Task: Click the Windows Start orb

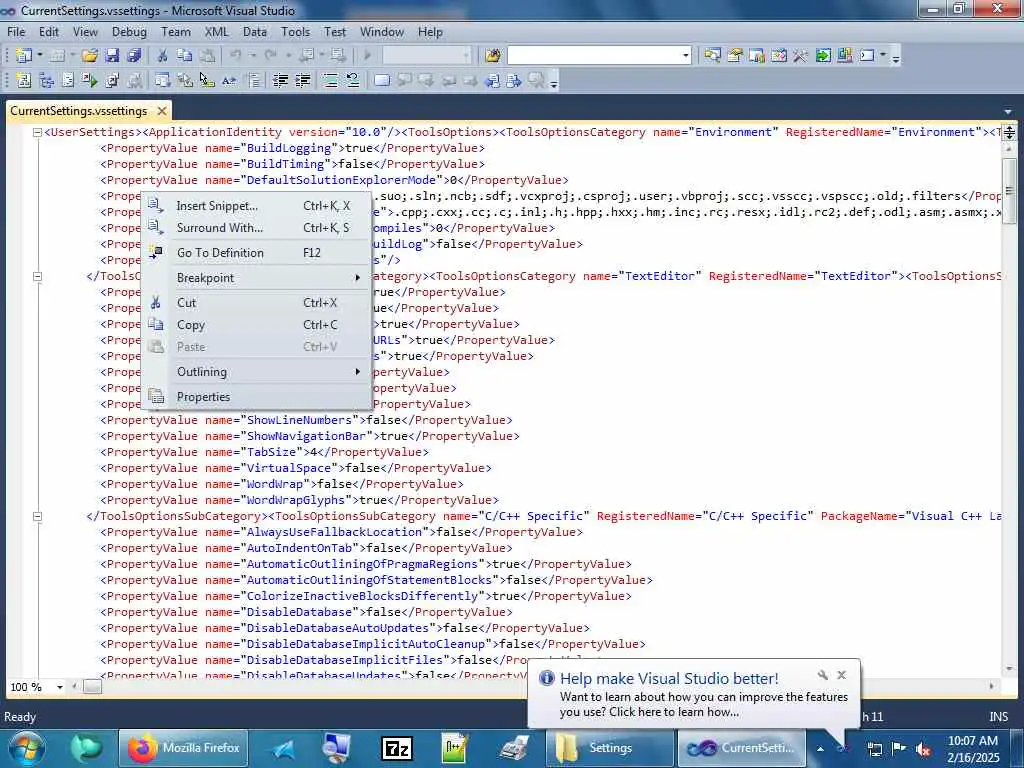Action: point(25,748)
